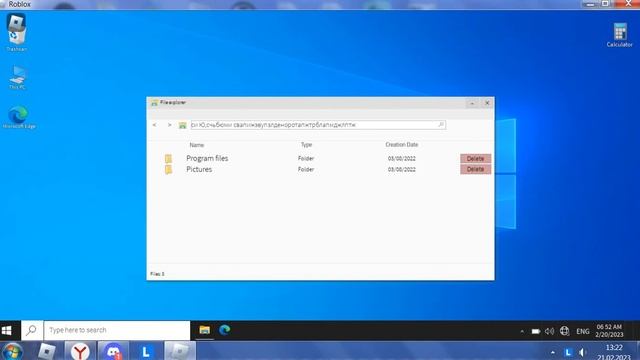Delete the Program files folder
This screenshot has height=360, width=640.
pos(476,158)
